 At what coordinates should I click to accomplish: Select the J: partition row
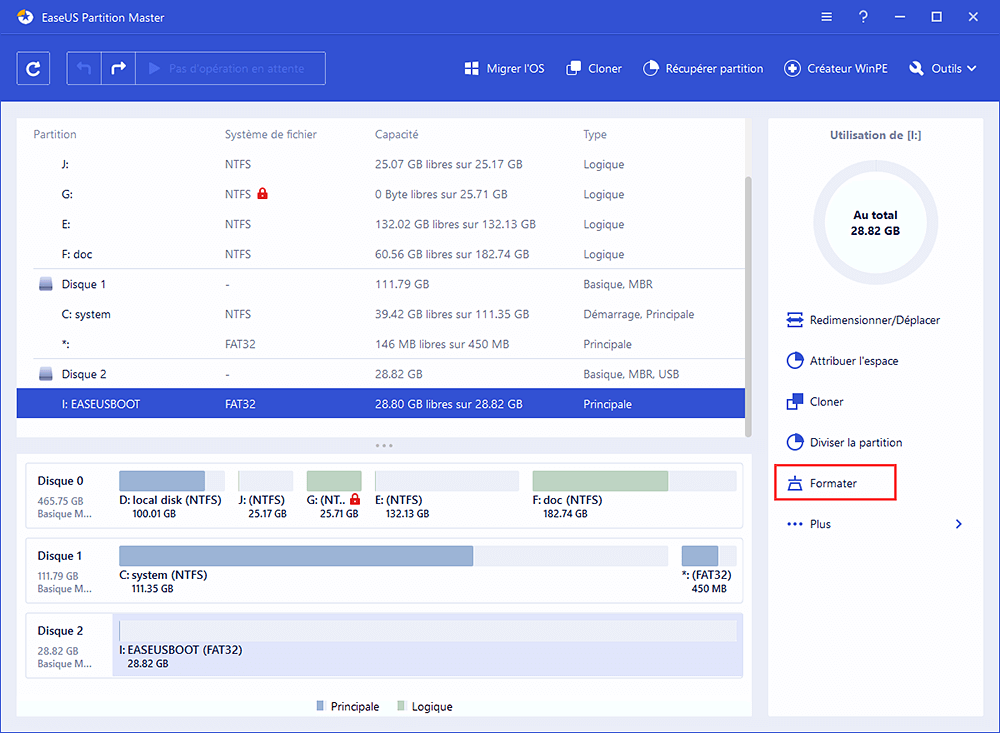(x=381, y=165)
